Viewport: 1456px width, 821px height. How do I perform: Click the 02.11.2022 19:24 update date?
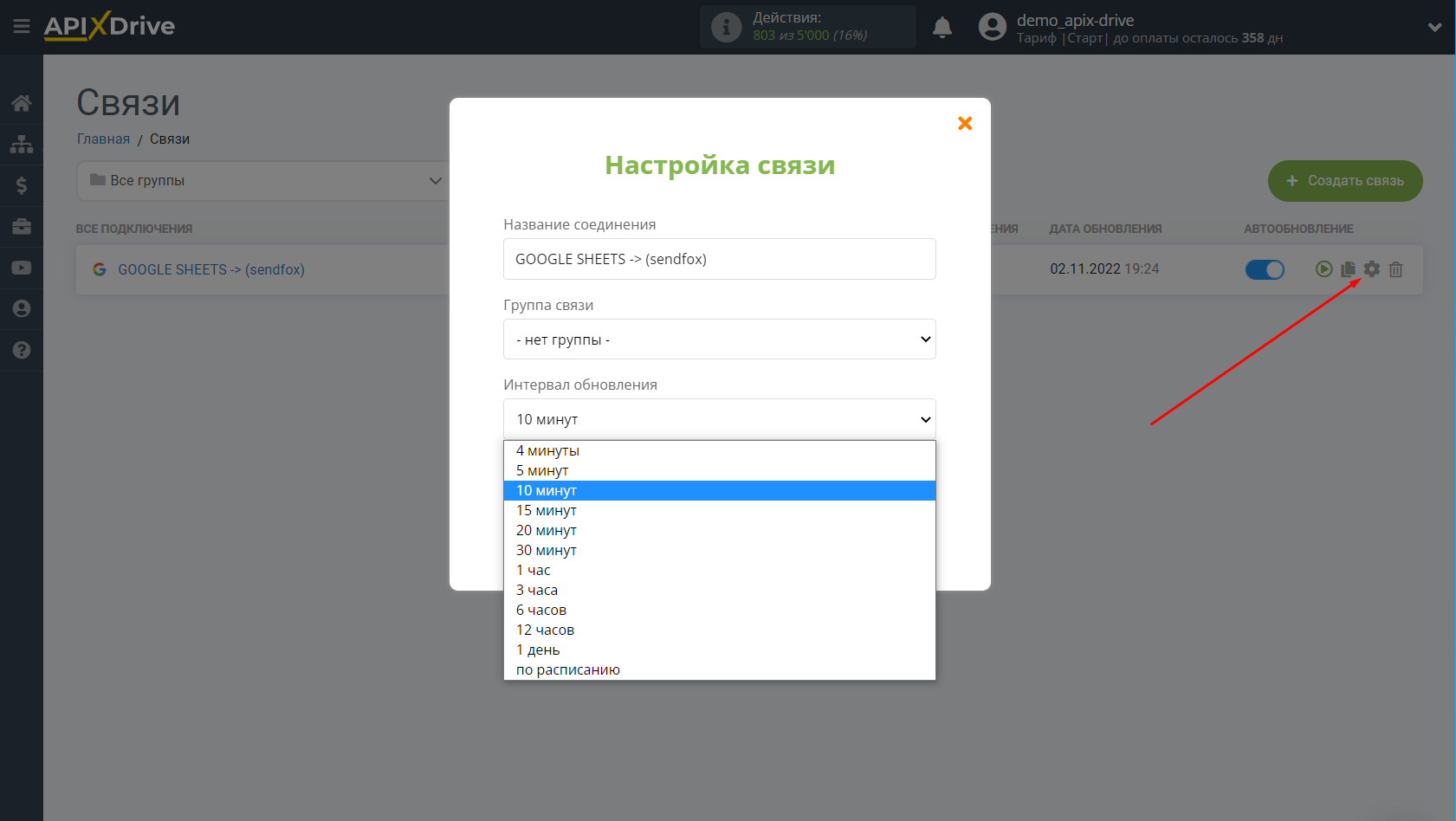point(1104,269)
